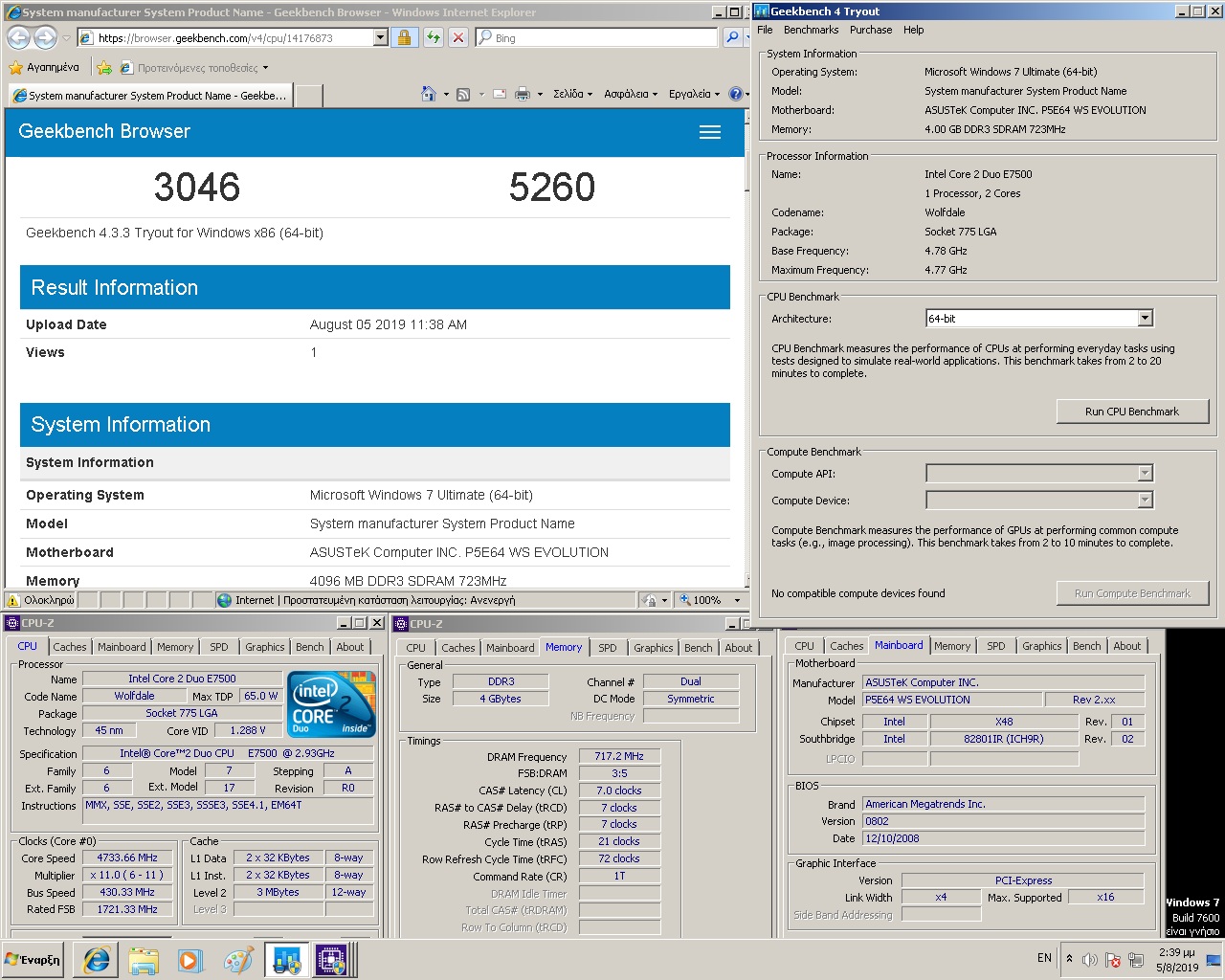Click the IE page vertical scrollbar
The width and height of the screenshot is (1225, 980).
click(748, 346)
